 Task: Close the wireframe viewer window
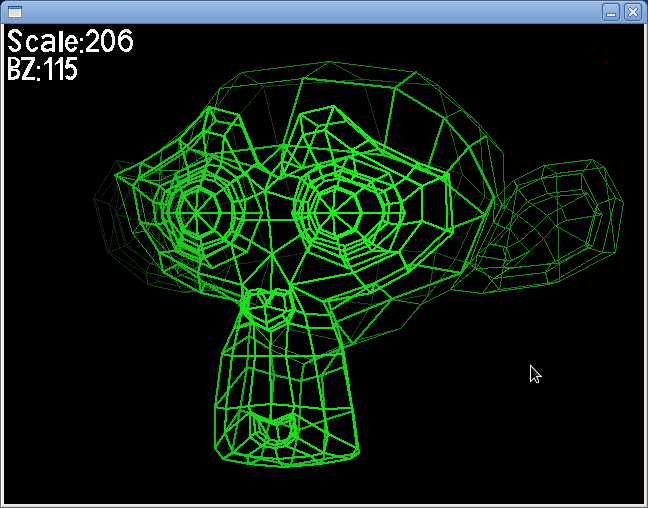coord(632,12)
